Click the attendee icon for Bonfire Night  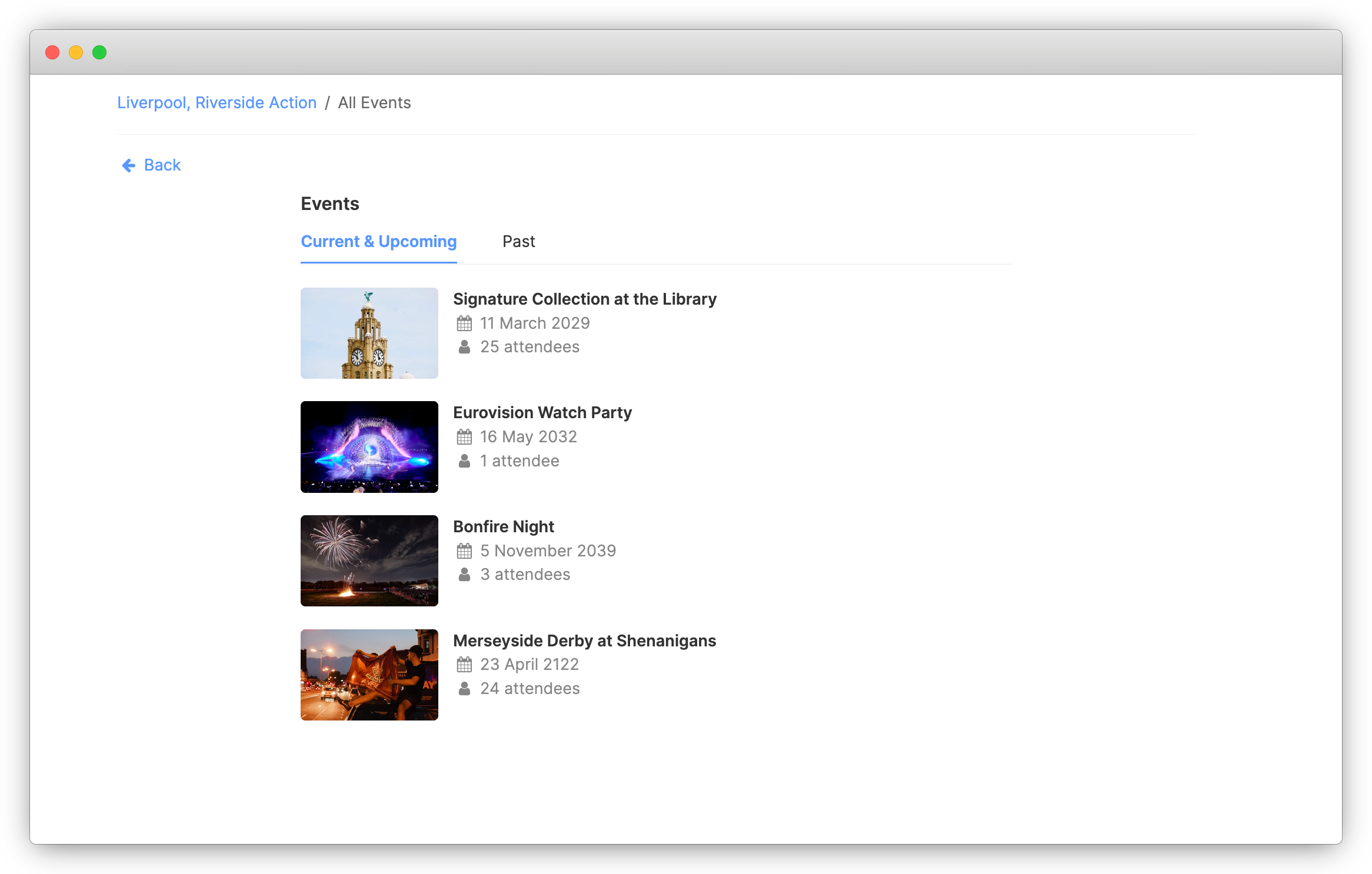click(464, 575)
